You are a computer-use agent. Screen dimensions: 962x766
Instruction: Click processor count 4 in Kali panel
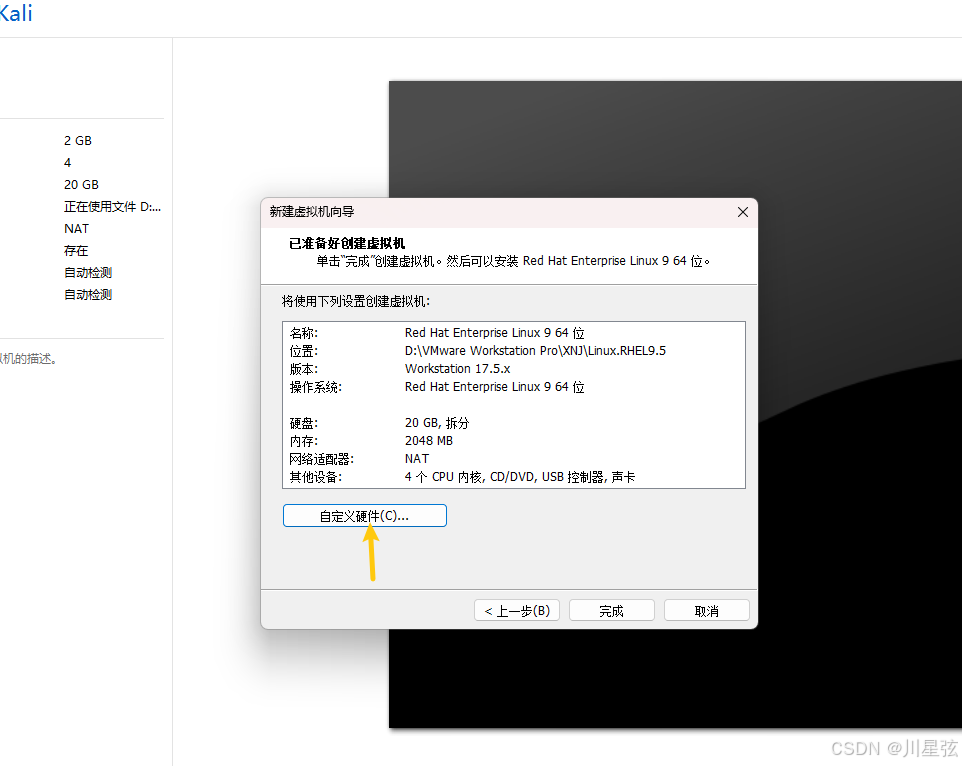[67, 163]
